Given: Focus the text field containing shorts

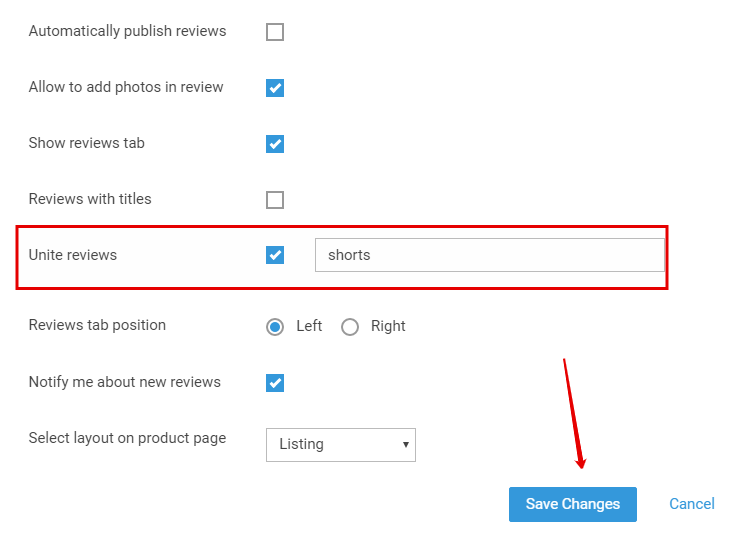Looking at the screenshot, I should [489, 255].
